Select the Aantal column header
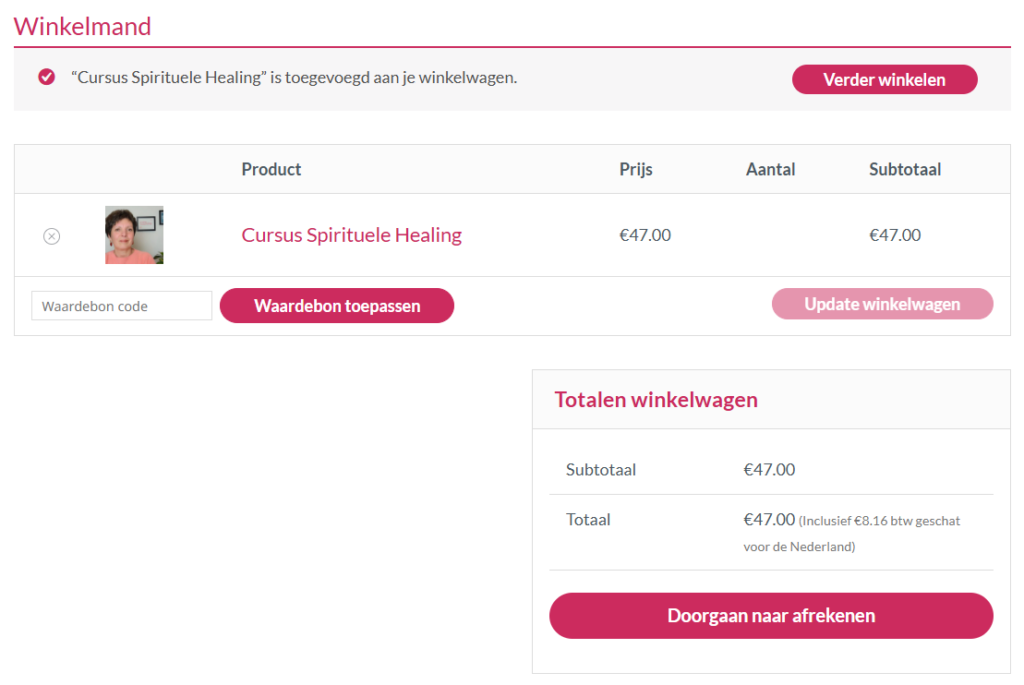Screen dimensions: 1024x685 [x=771, y=169]
